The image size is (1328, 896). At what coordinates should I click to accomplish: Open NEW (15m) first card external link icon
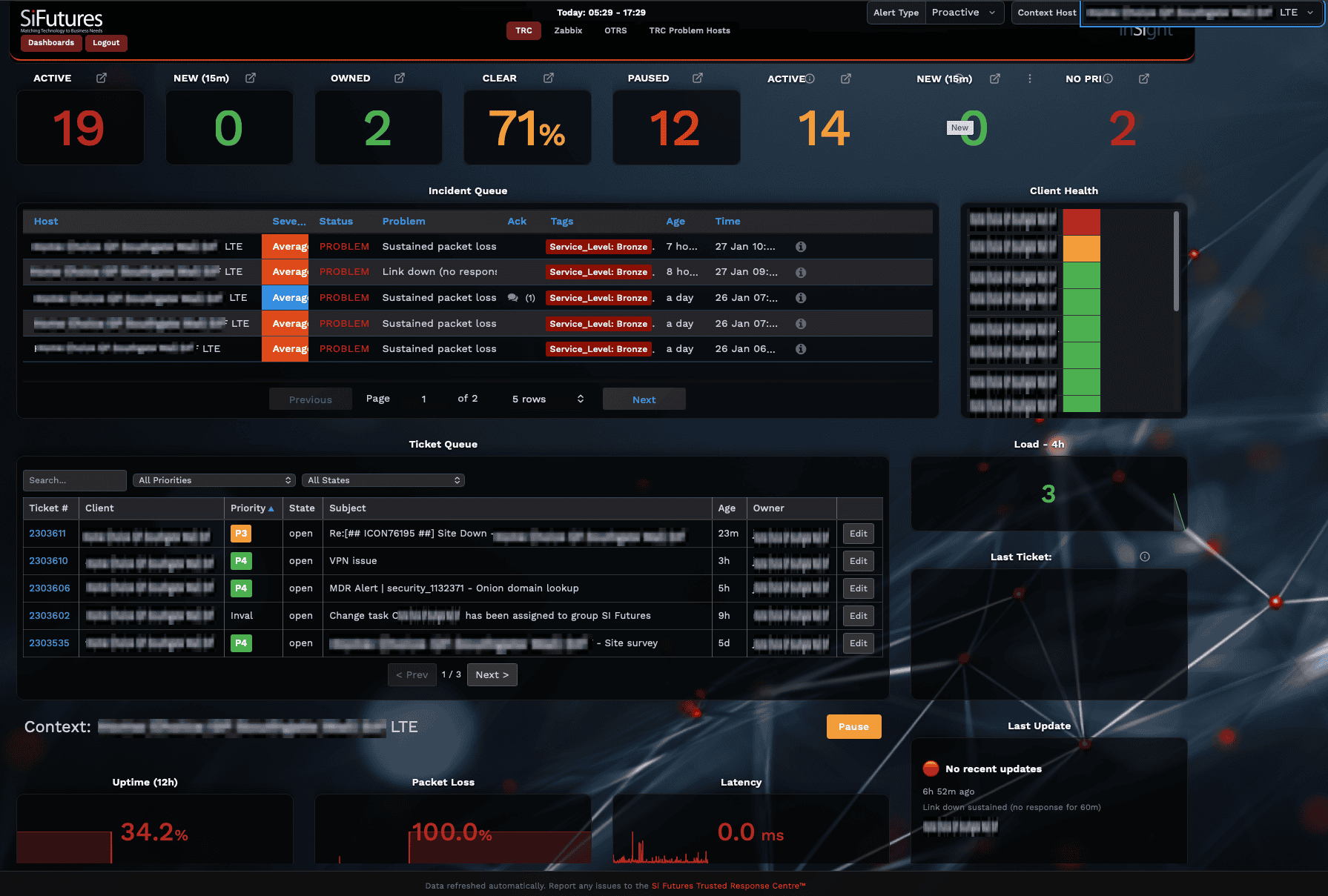251,78
